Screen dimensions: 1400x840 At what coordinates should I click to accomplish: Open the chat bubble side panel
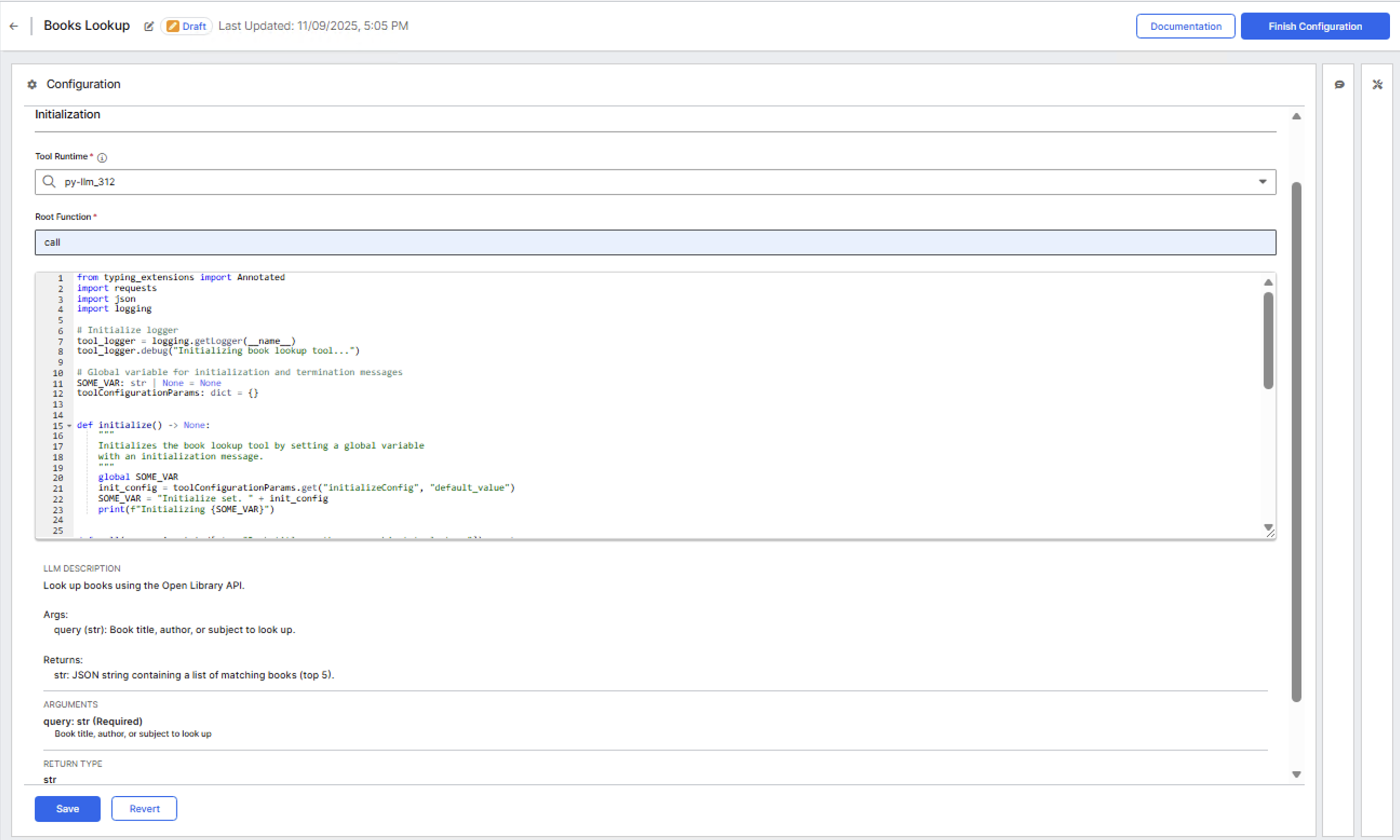[x=1339, y=84]
